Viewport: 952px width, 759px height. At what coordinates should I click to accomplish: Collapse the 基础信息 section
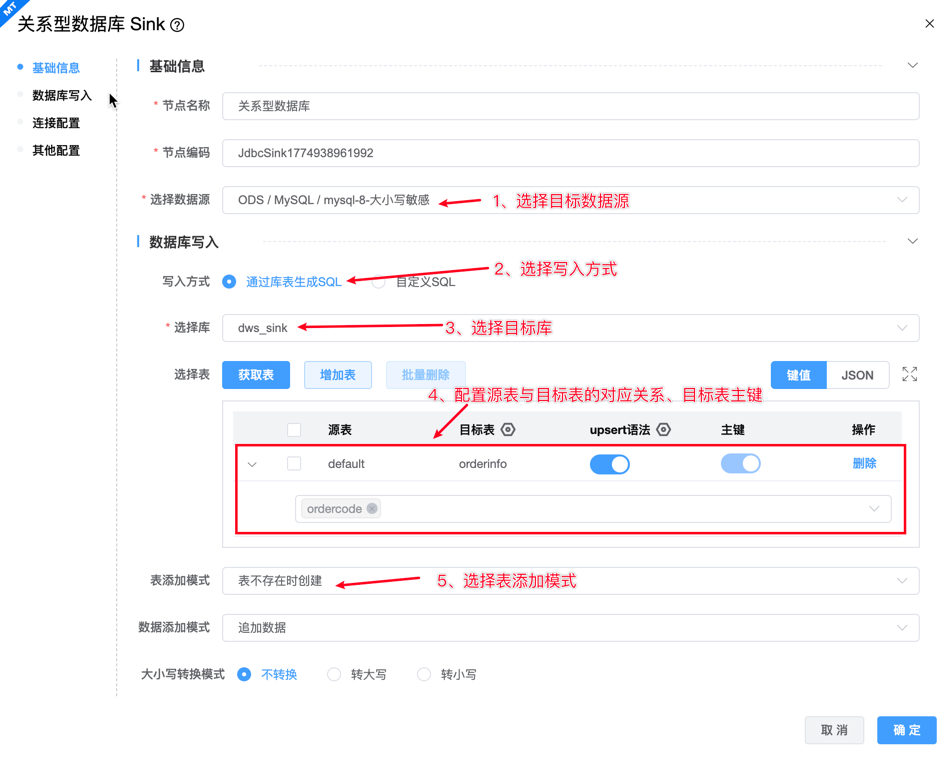coord(912,66)
